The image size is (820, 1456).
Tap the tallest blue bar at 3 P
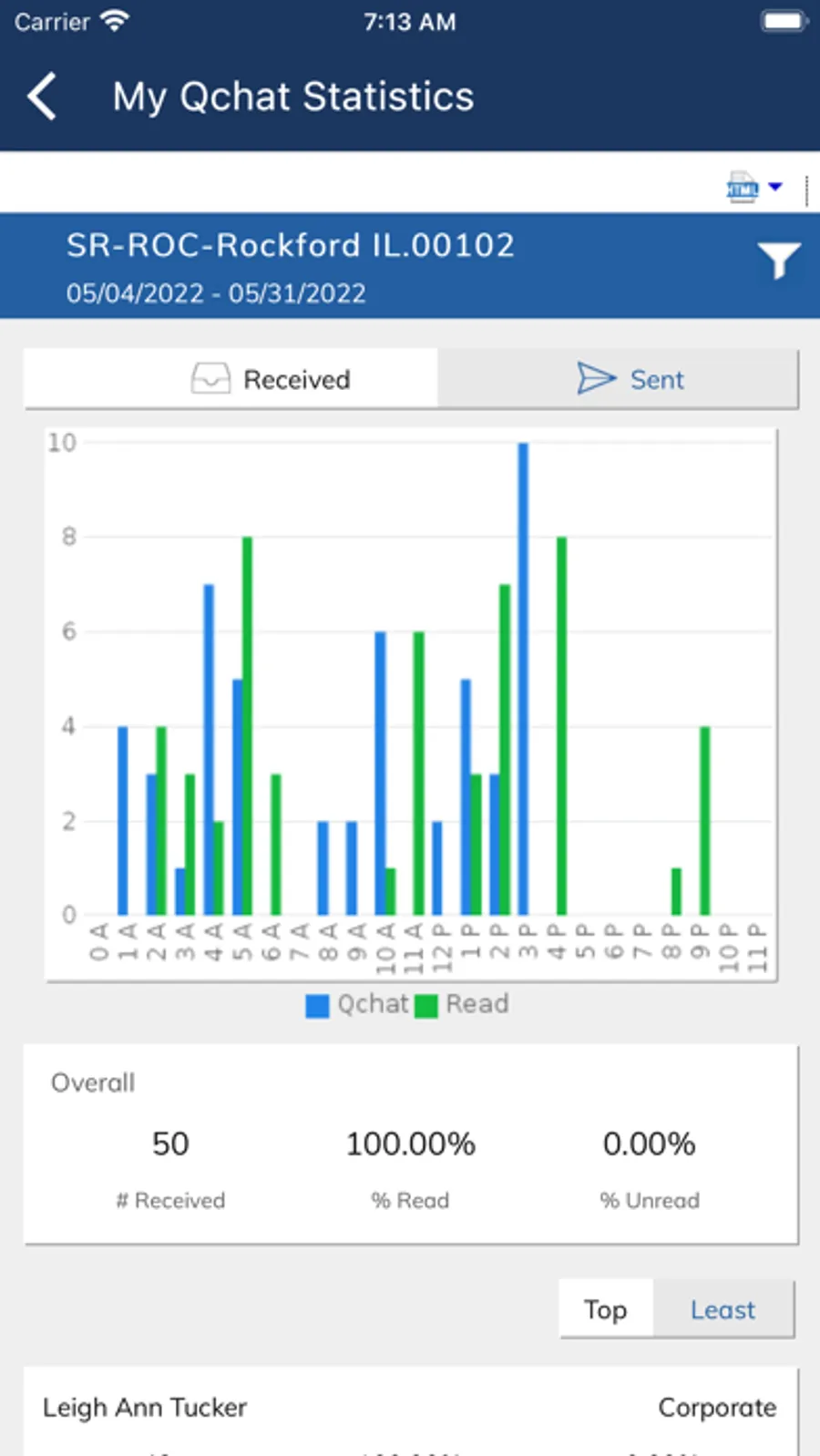(523, 679)
